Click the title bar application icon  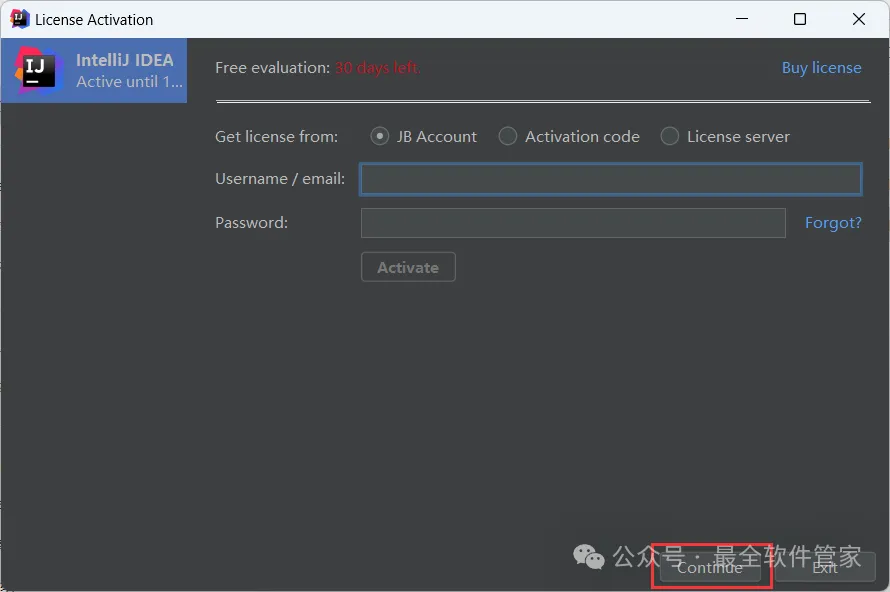[x=19, y=19]
